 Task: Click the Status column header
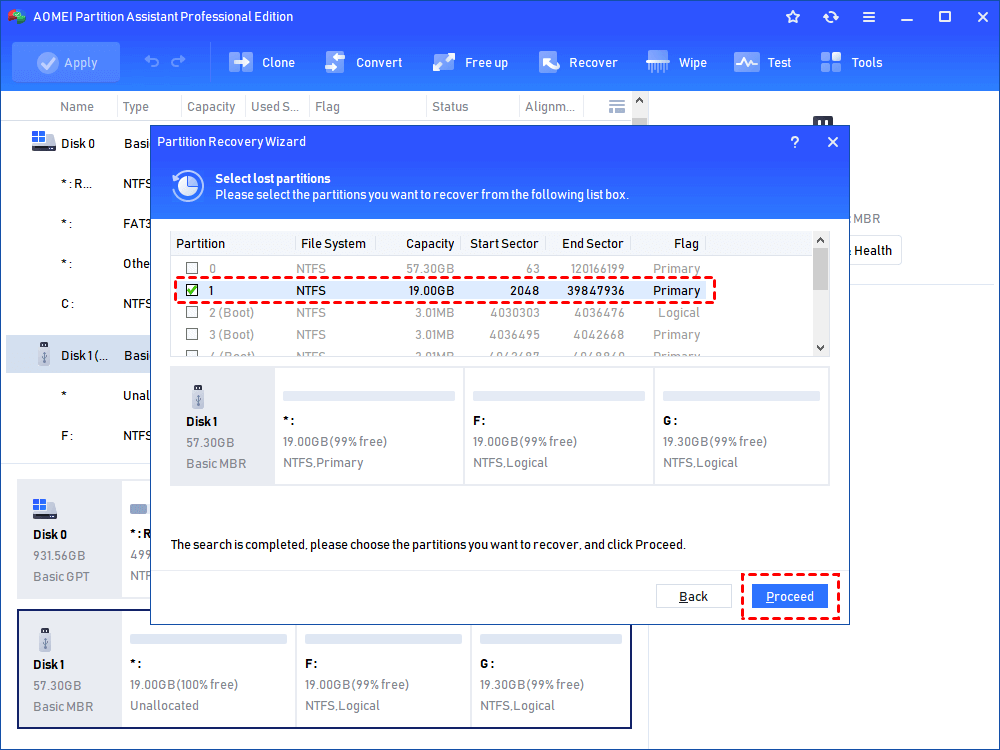coord(450,107)
